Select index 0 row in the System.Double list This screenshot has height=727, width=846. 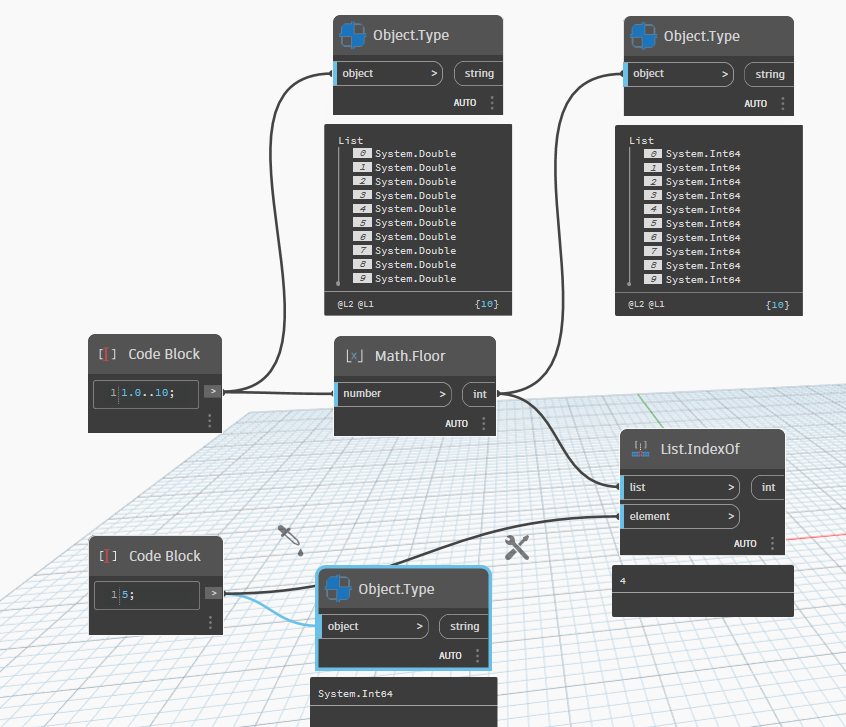(405, 154)
